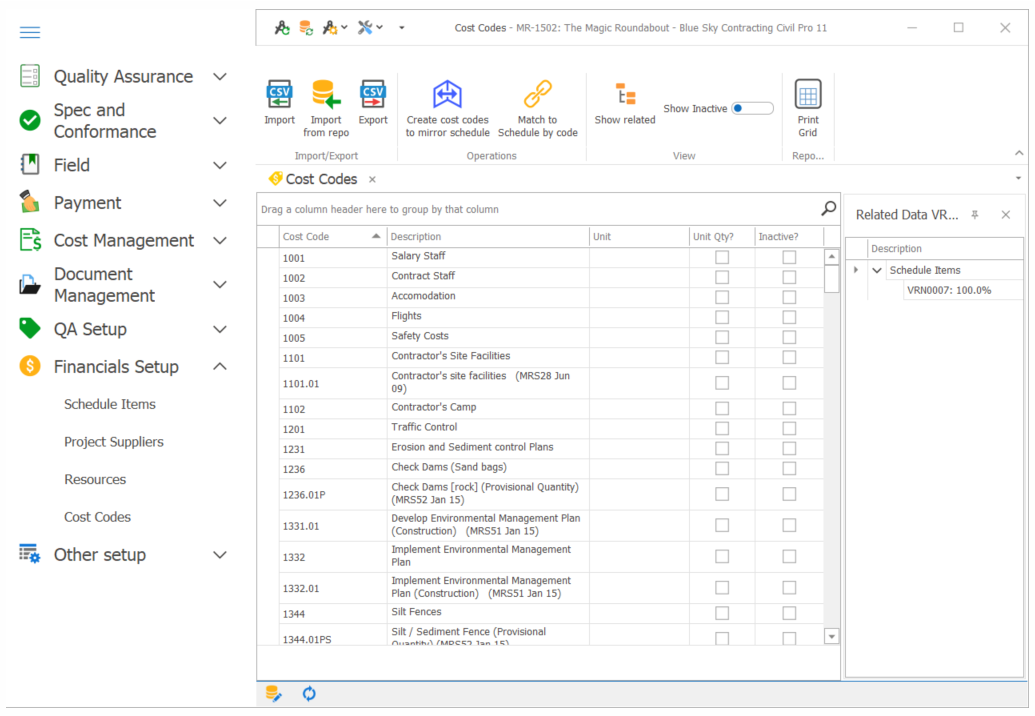Collapse the ribbon with the caret
The width and height of the screenshot is (1035, 716).
point(1019,153)
